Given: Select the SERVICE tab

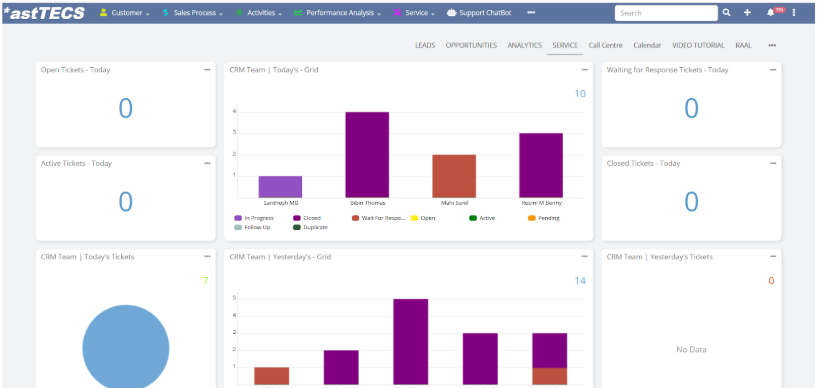Looking at the screenshot, I should [565, 45].
